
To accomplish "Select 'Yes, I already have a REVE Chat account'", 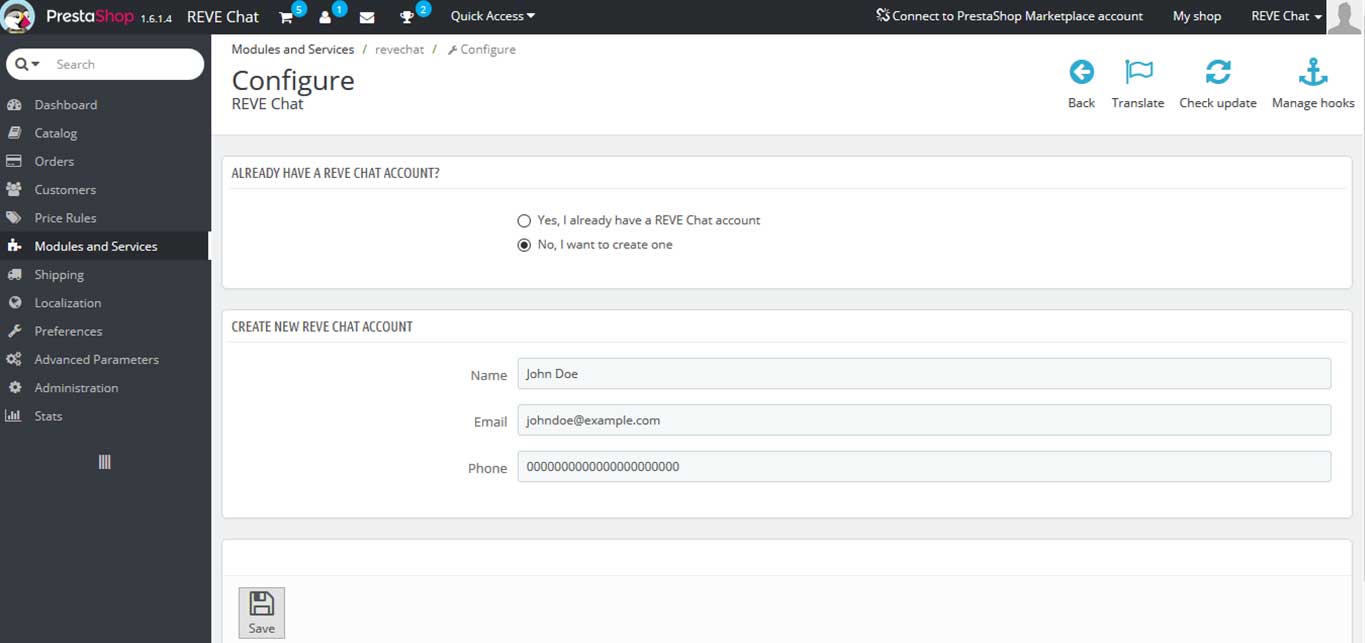I will tap(524, 220).
